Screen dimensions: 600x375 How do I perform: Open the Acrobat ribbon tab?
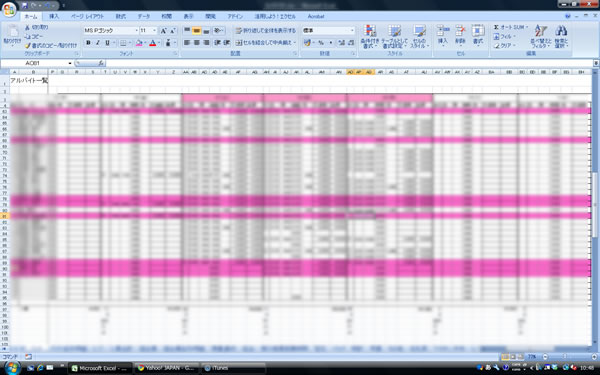(x=316, y=16)
